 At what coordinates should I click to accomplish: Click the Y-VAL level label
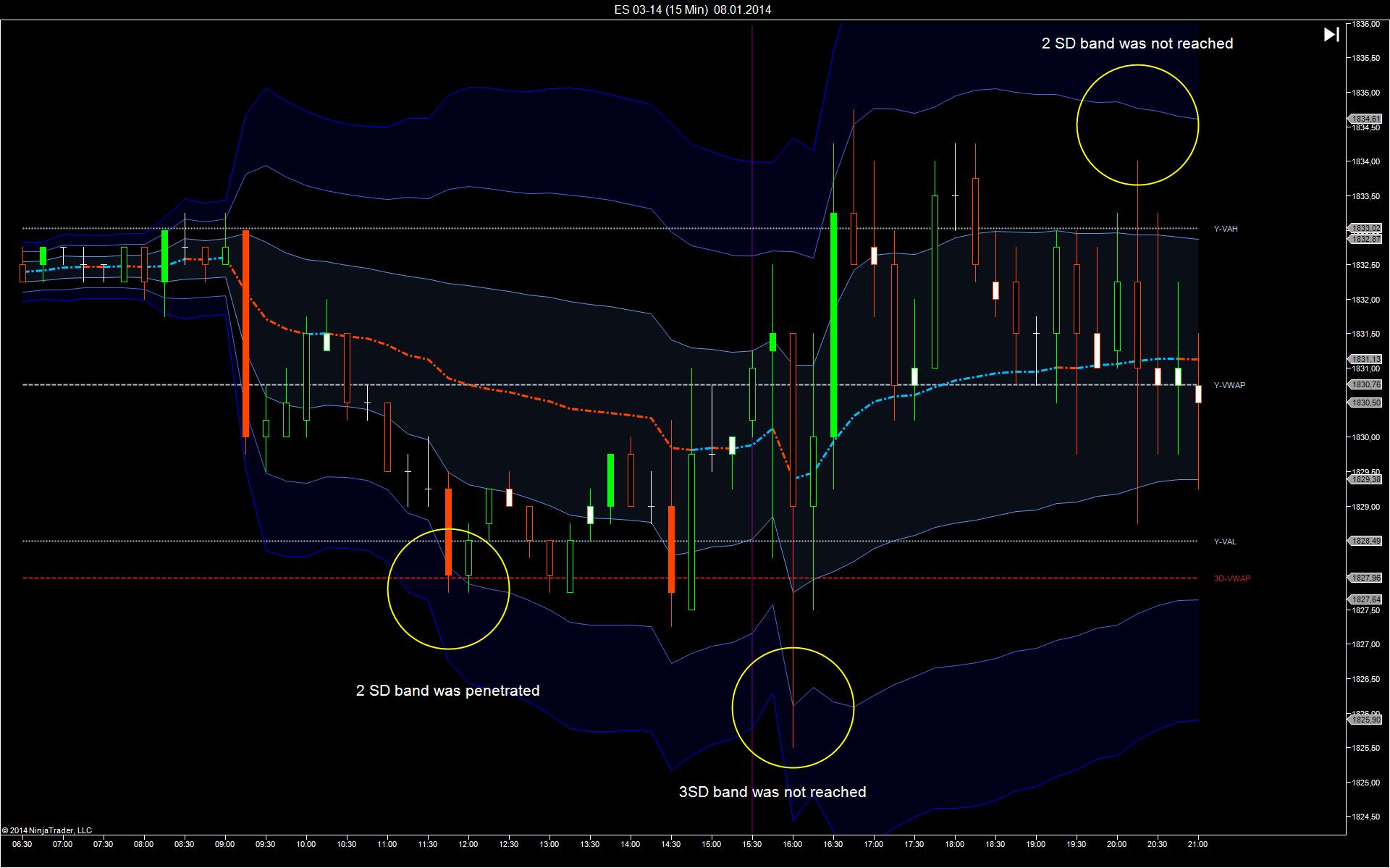pyautogui.click(x=1225, y=542)
